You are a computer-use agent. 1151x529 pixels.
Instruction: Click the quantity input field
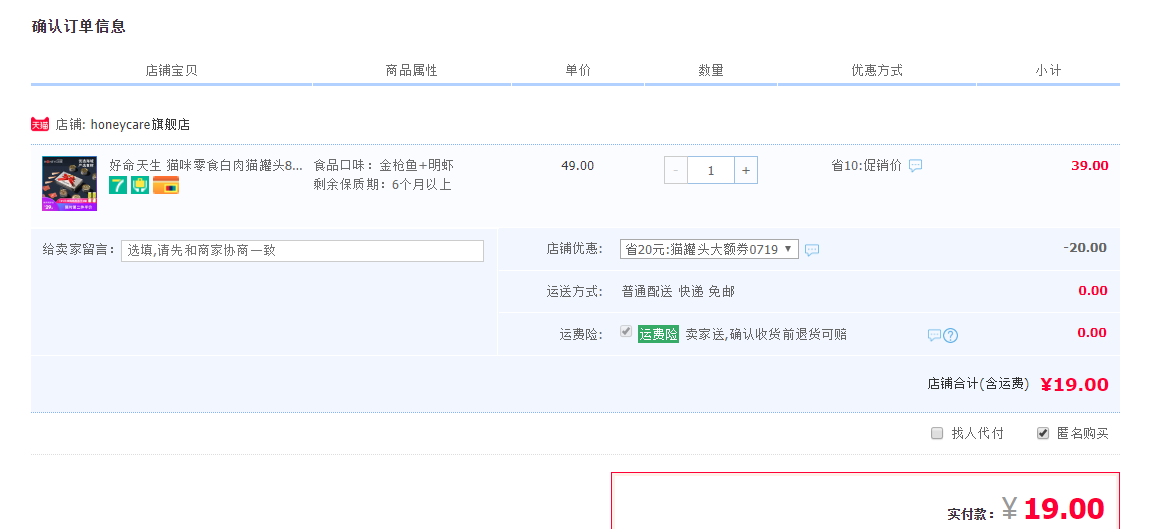(711, 170)
